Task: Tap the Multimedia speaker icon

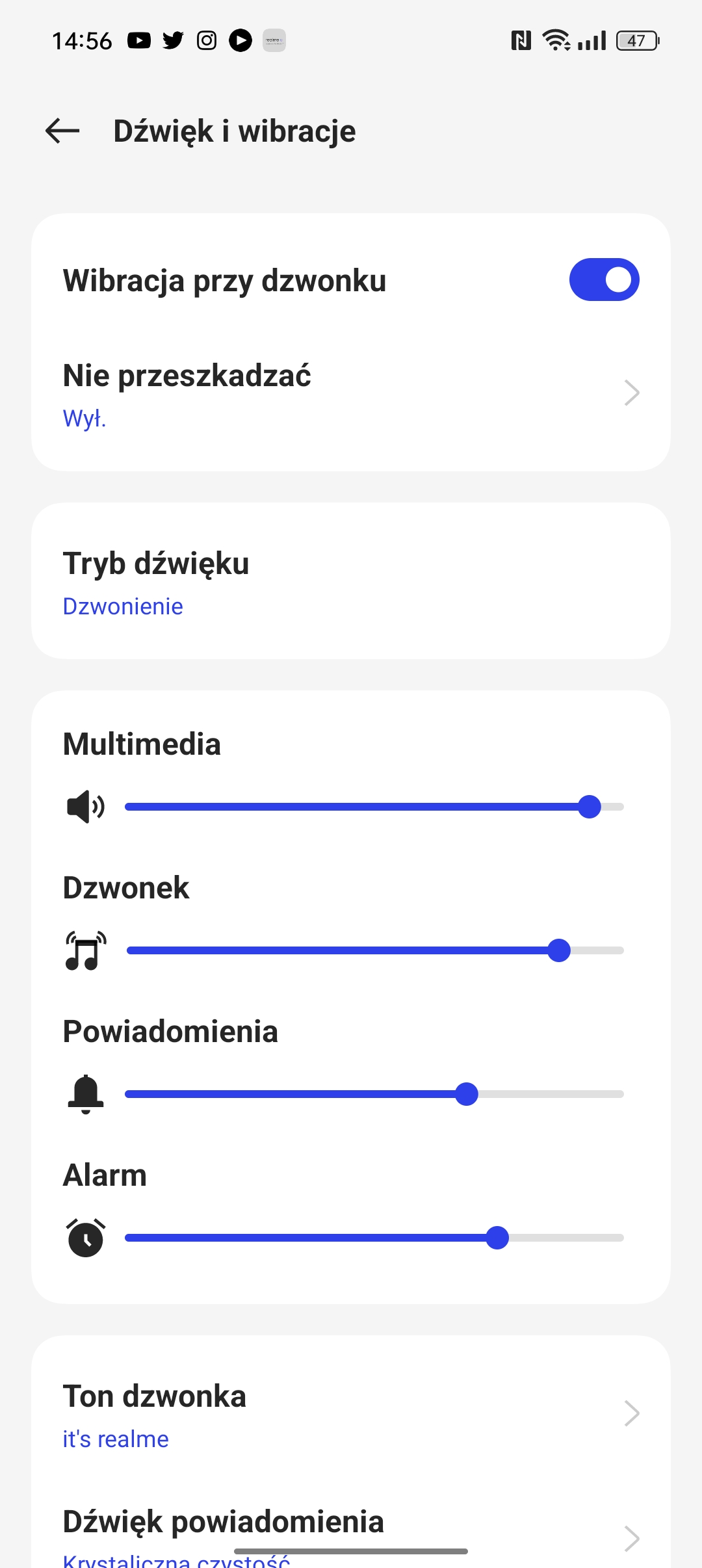Action: (x=85, y=807)
